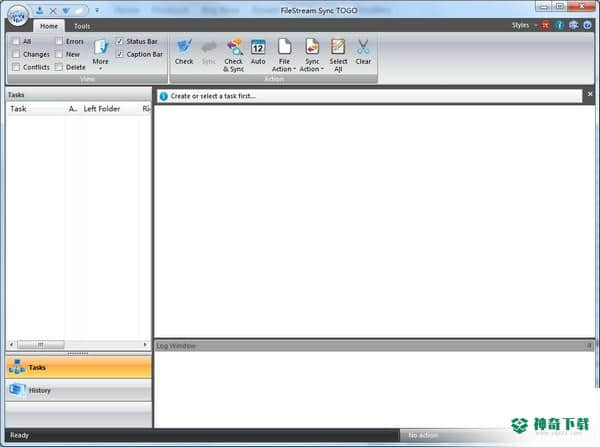Uncheck the Status Bar option
The image size is (600, 447).
pos(119,41)
